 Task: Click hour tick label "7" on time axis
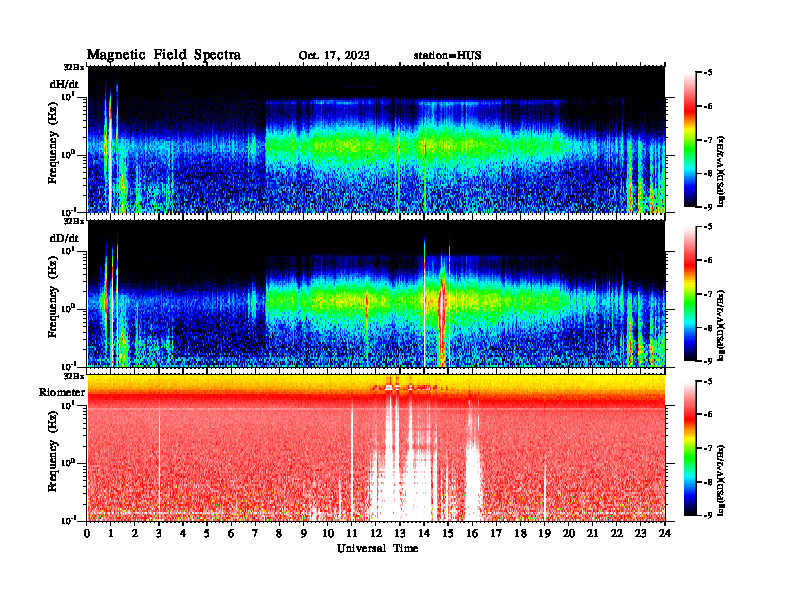[256, 534]
